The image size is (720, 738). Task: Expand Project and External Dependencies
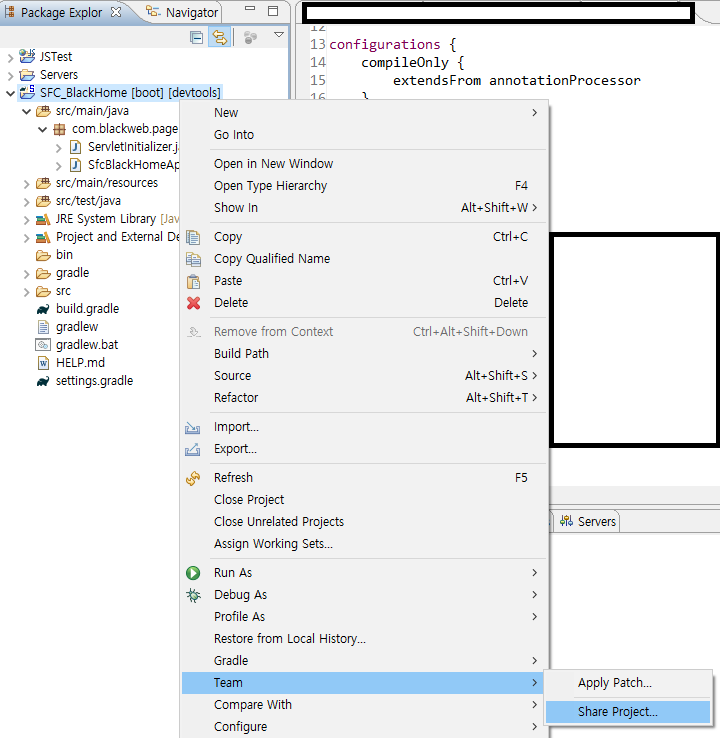pos(27,238)
